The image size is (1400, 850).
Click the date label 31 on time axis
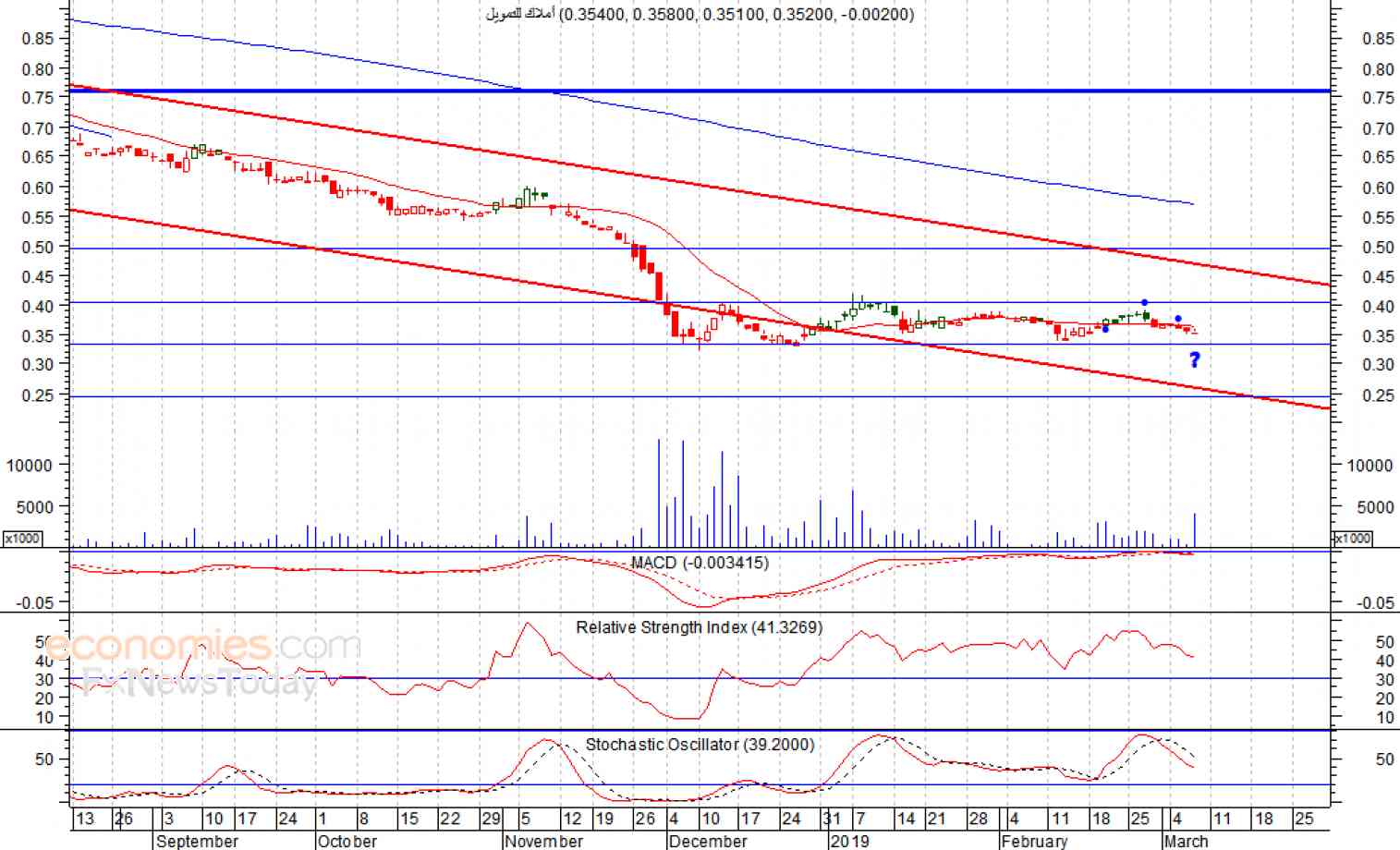tap(832, 819)
